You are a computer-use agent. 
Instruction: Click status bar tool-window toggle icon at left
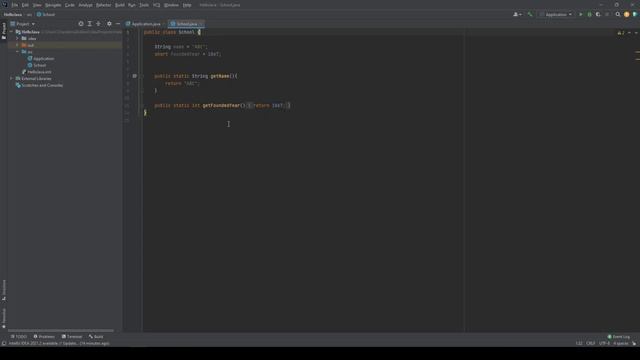point(4,344)
